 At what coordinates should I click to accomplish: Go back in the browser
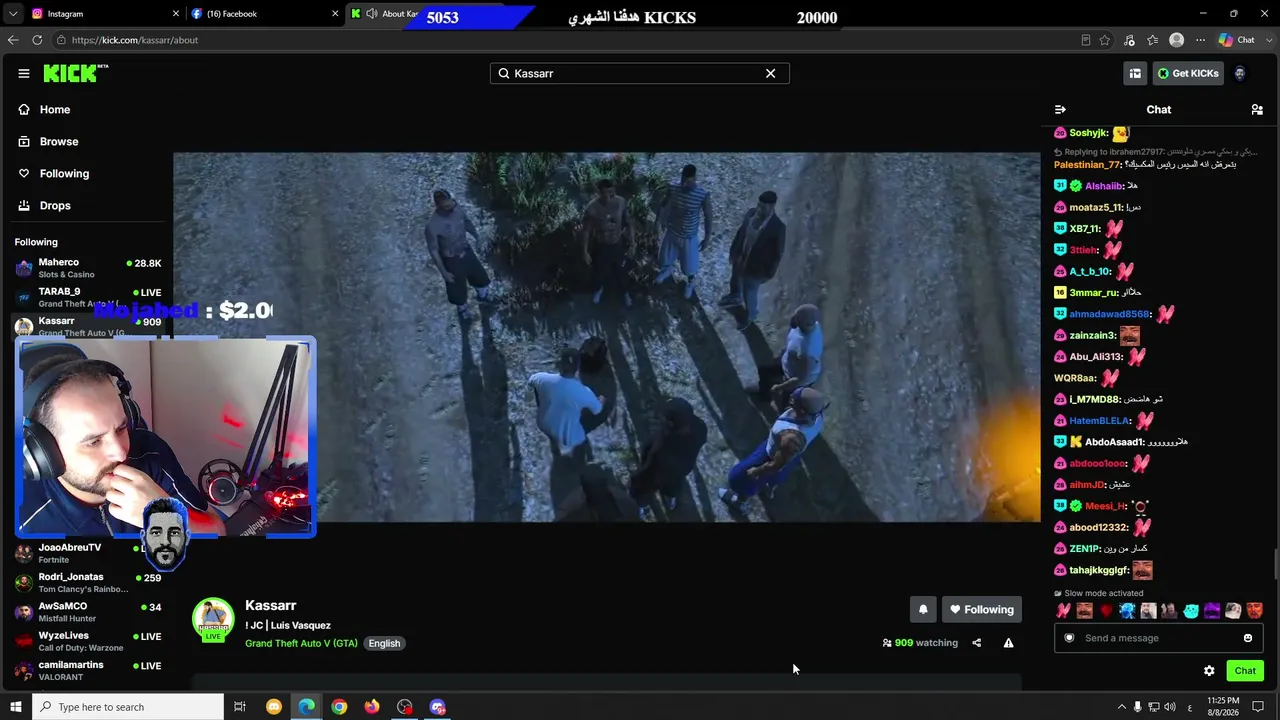click(x=13, y=40)
